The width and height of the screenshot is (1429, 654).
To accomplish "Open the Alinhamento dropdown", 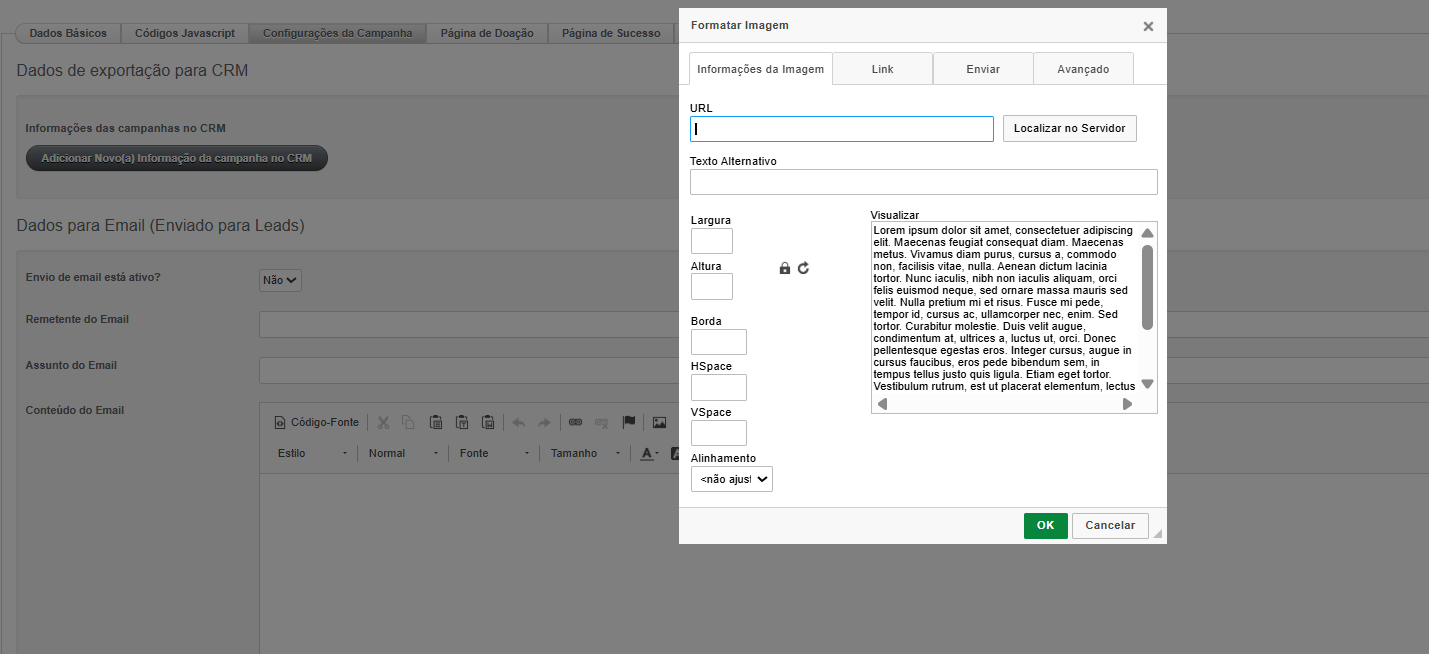I will (x=732, y=480).
